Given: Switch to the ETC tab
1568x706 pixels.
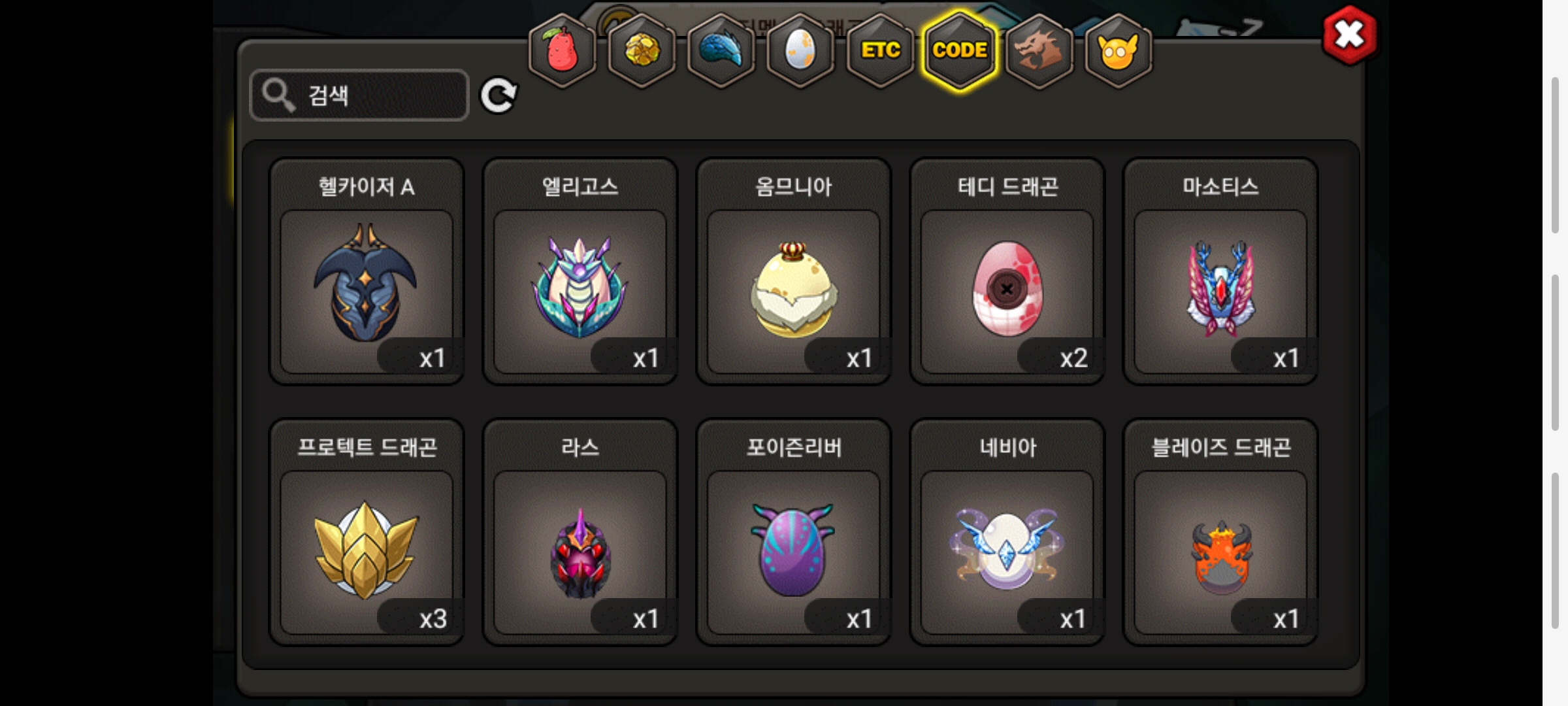Looking at the screenshot, I should coord(880,50).
